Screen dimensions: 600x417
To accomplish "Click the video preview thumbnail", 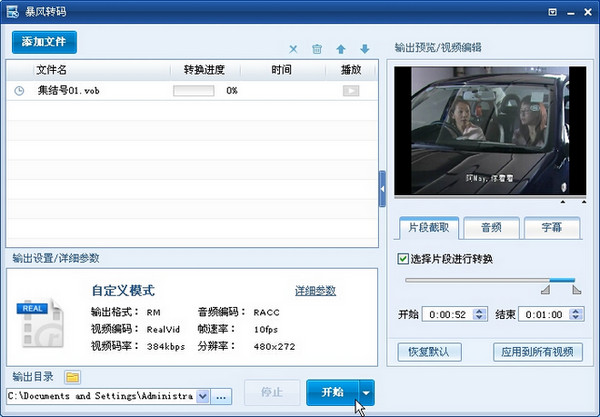I will click(x=490, y=131).
